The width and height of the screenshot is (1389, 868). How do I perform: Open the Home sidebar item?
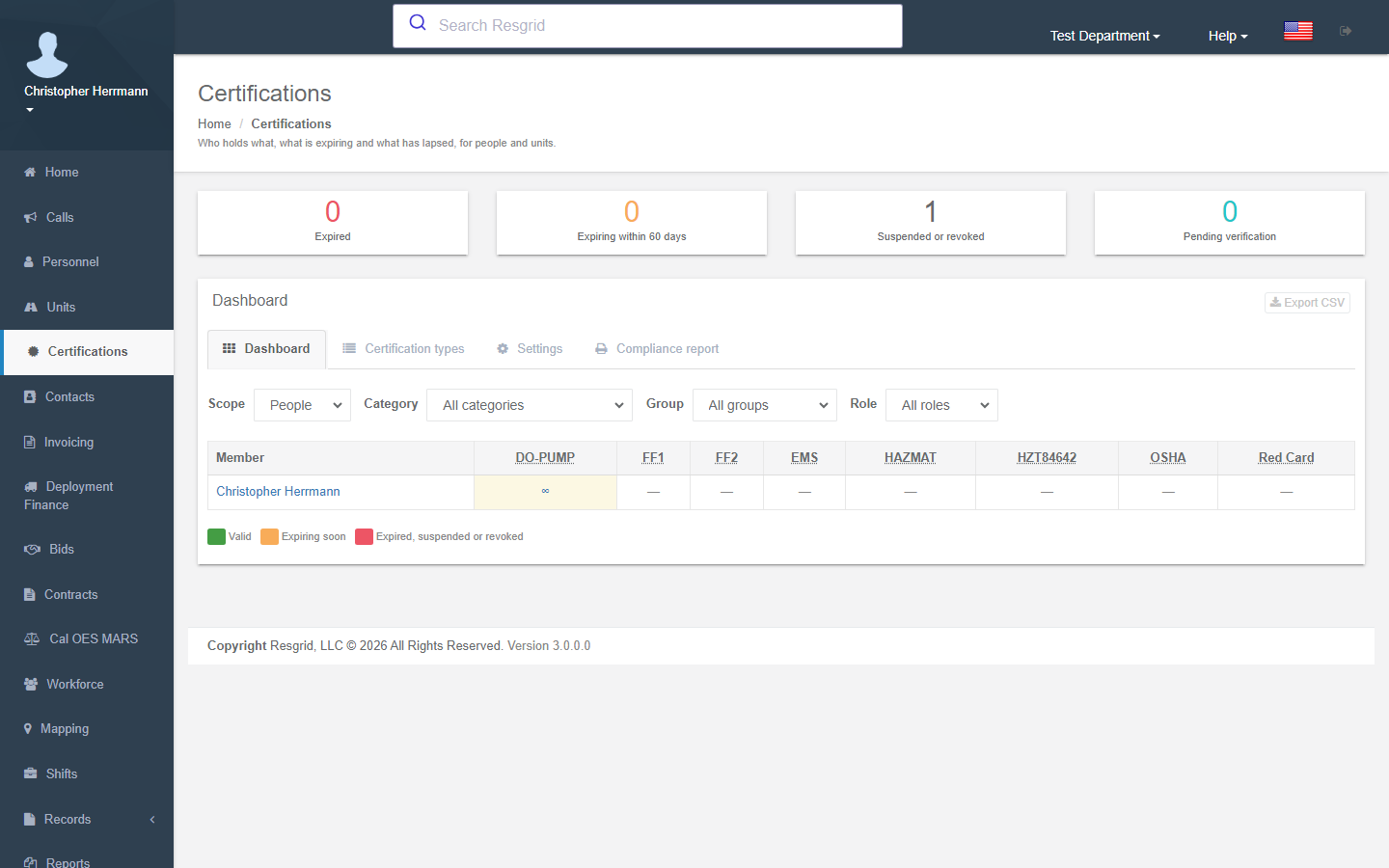click(x=87, y=172)
